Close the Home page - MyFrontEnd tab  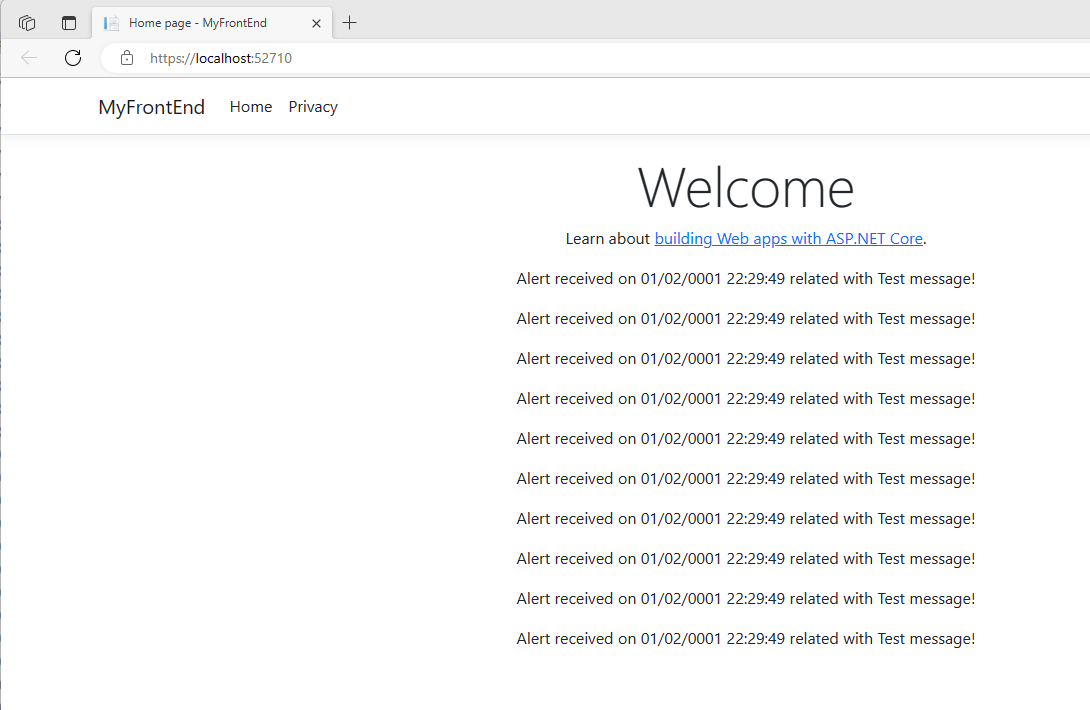click(x=317, y=22)
